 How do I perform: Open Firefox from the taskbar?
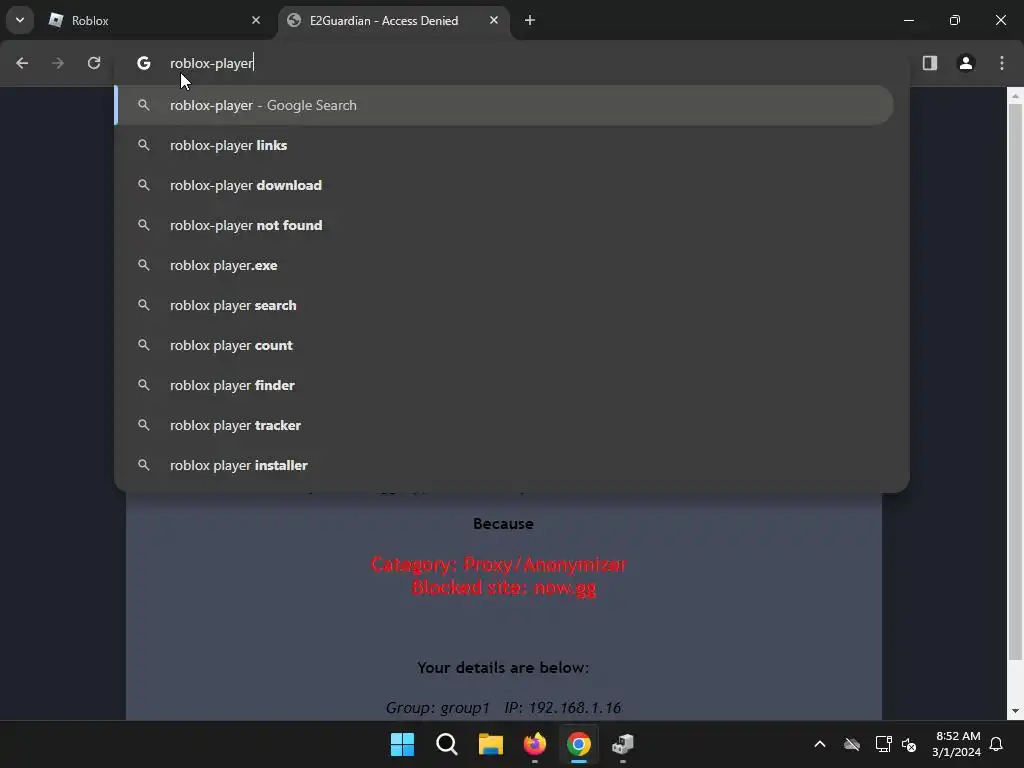pos(535,744)
